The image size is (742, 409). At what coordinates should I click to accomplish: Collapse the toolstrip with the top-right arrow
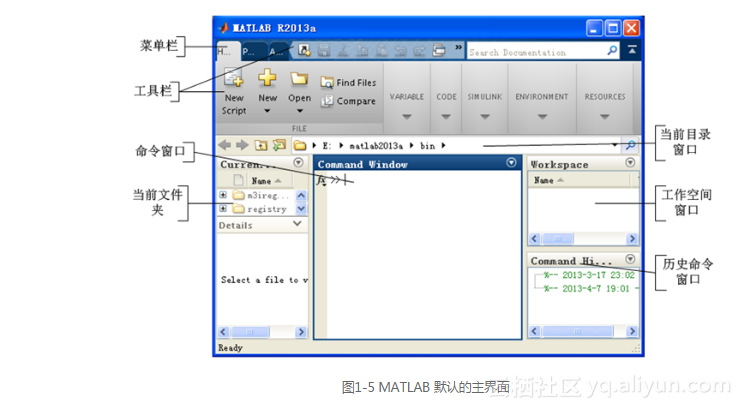(x=632, y=49)
